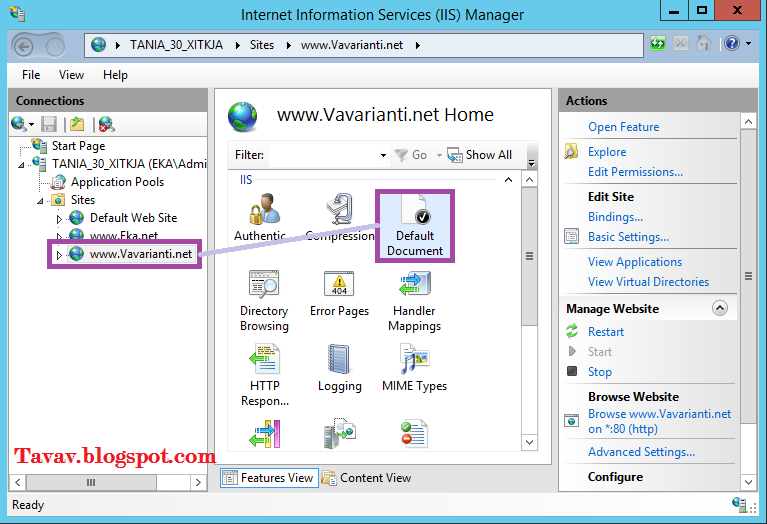This screenshot has width=767, height=524.
Task: Click Browse www.Vavarianti.net on *:80 link
Action: click(659, 421)
